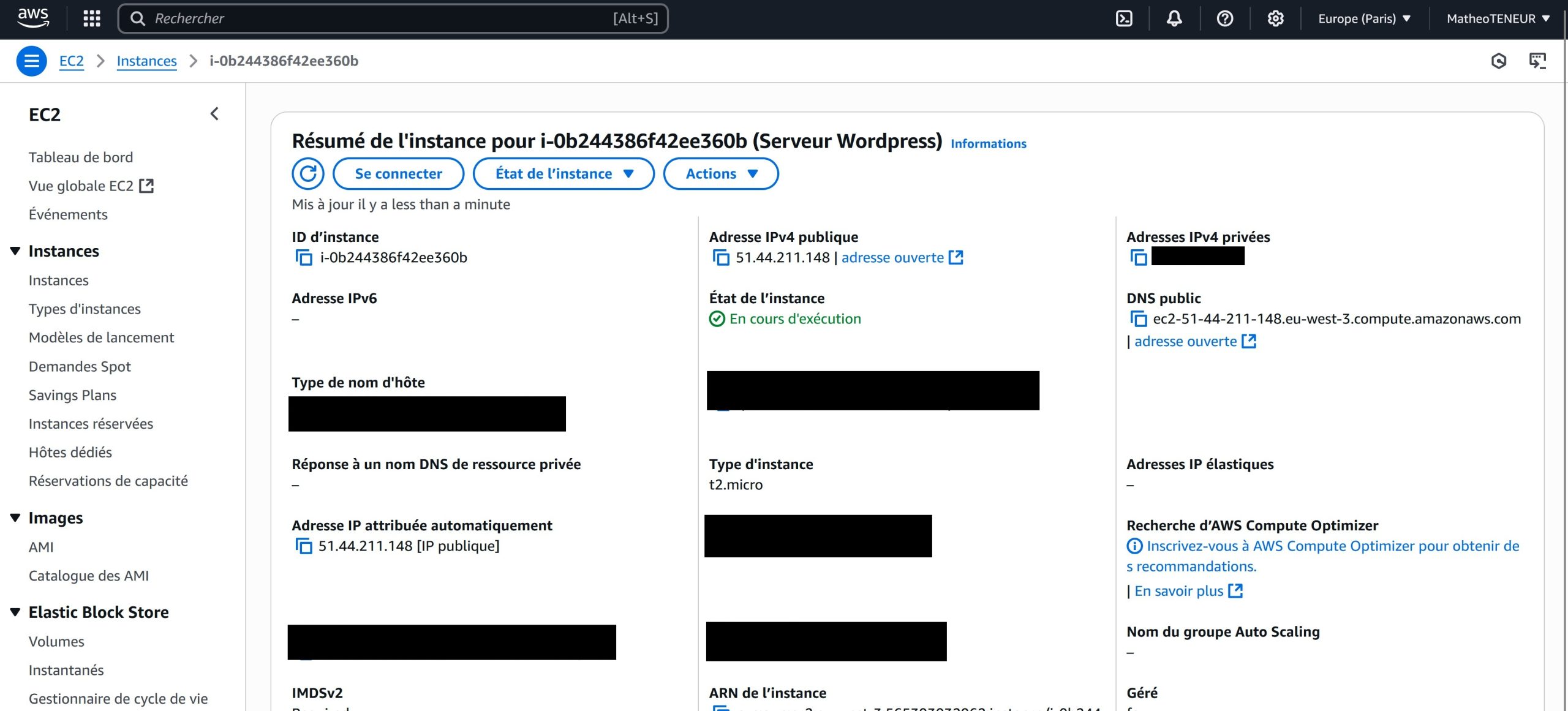The height and width of the screenshot is (711, 1568).
Task: Open Volumes in sidebar
Action: 56,641
